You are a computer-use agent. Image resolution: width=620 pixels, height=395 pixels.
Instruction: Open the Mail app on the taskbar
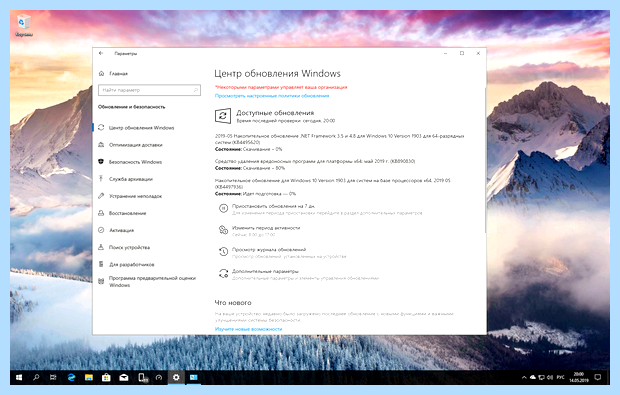point(123,377)
